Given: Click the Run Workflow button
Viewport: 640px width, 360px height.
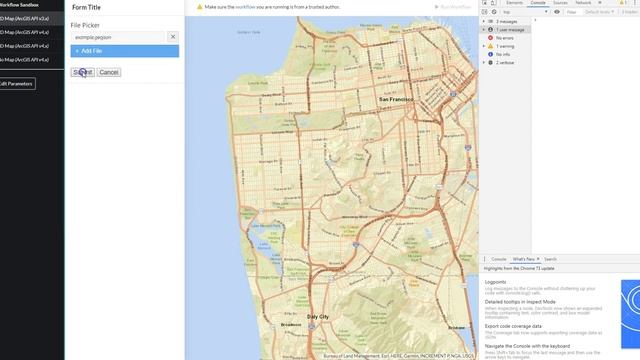Looking at the screenshot, I should [x=453, y=7].
